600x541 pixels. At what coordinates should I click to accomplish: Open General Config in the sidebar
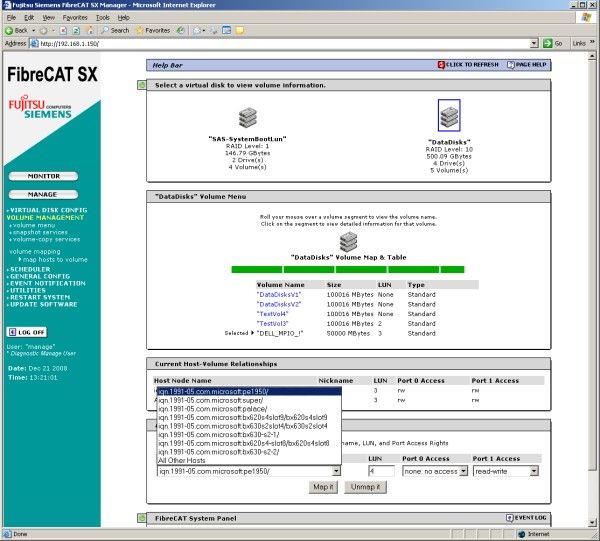(40, 276)
